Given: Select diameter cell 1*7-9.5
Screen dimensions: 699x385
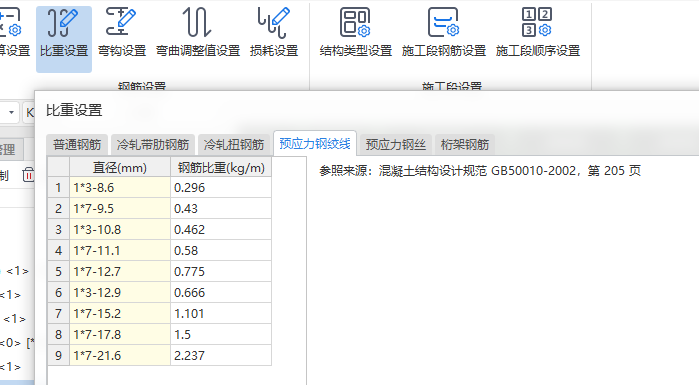Looking at the screenshot, I should (120, 209).
